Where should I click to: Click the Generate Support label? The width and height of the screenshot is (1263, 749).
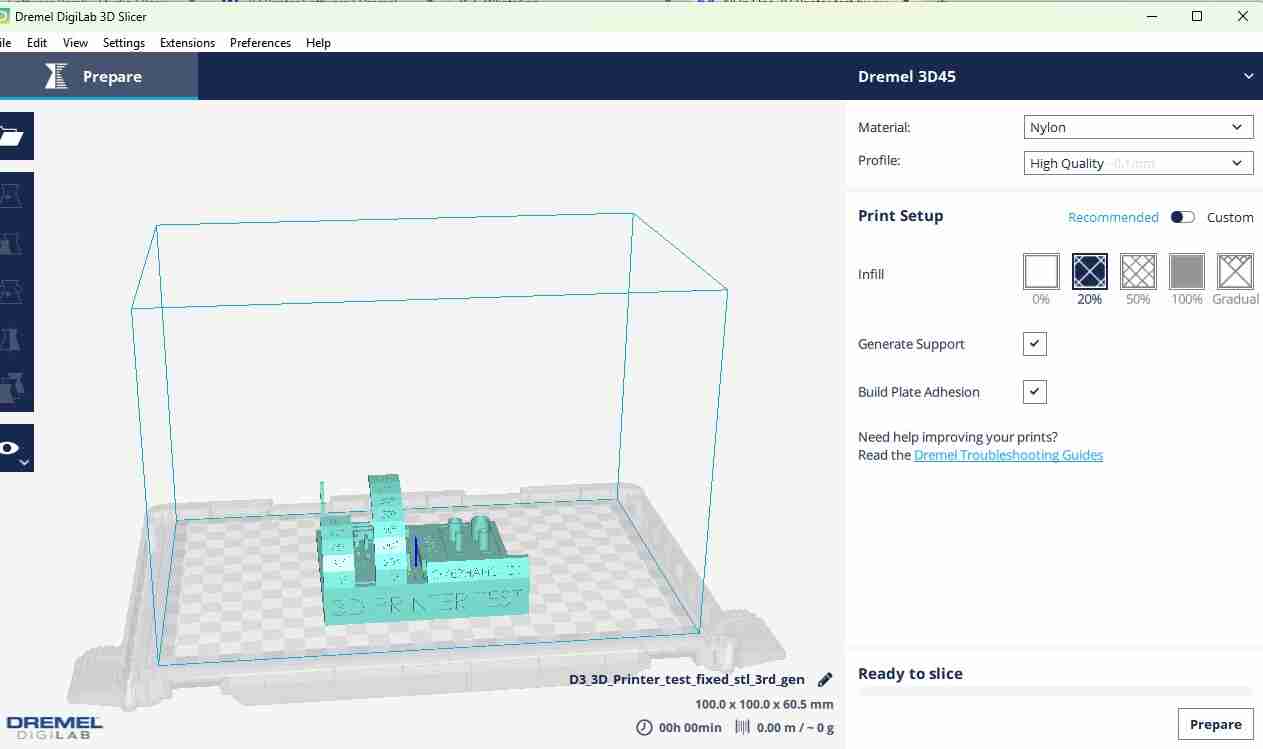(911, 344)
